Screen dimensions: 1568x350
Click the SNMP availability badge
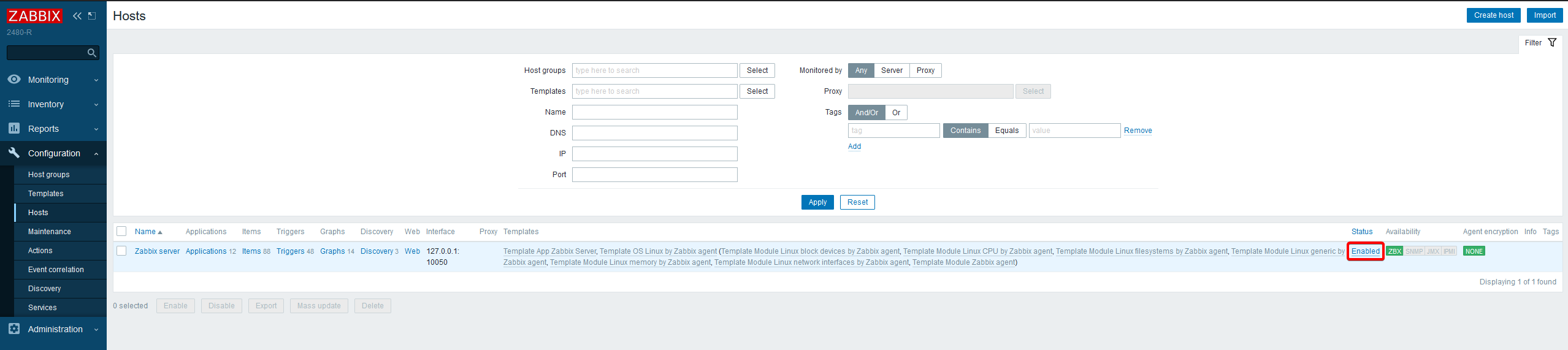[1414, 251]
